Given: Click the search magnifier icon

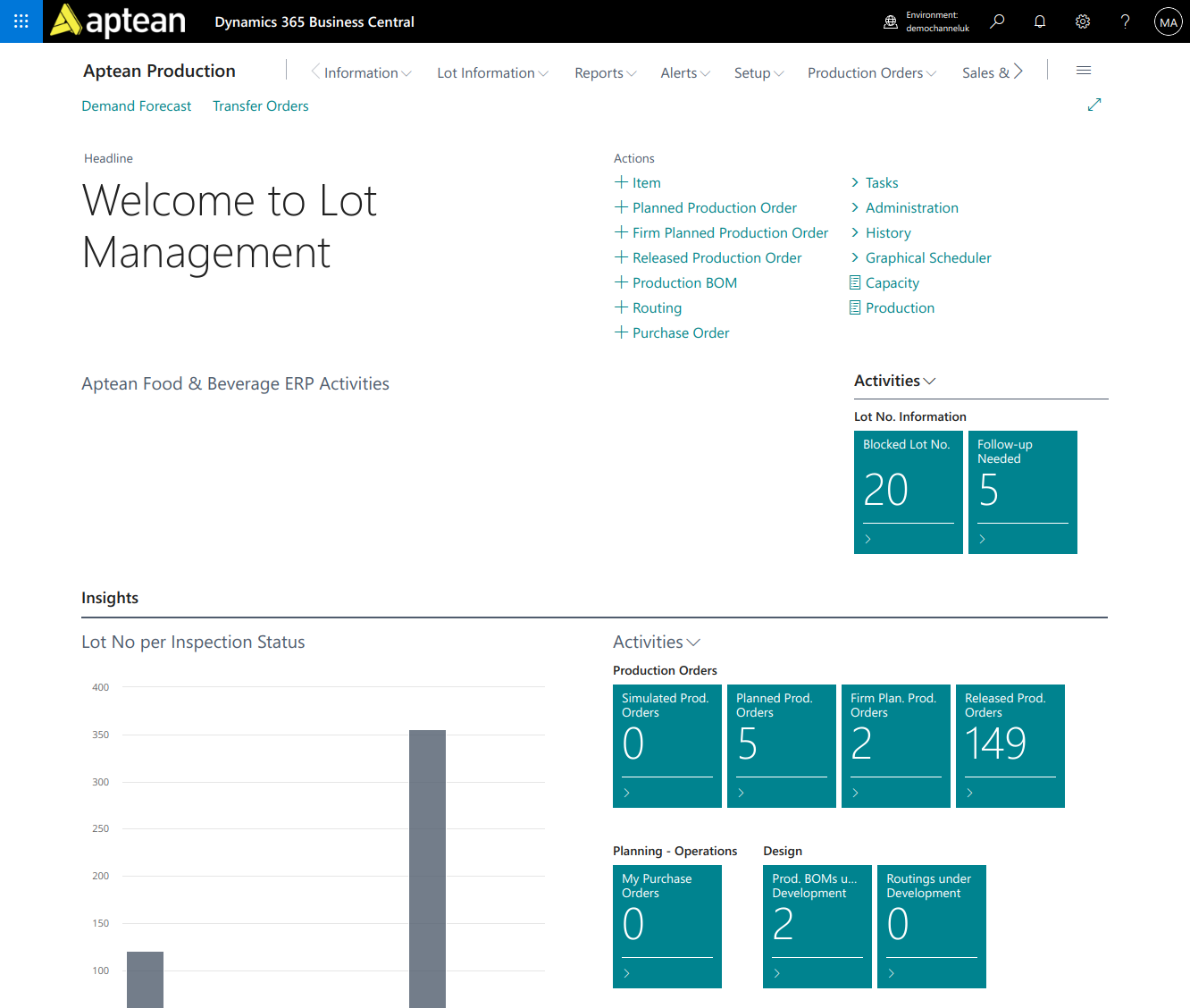Looking at the screenshot, I should pyautogui.click(x=997, y=21).
